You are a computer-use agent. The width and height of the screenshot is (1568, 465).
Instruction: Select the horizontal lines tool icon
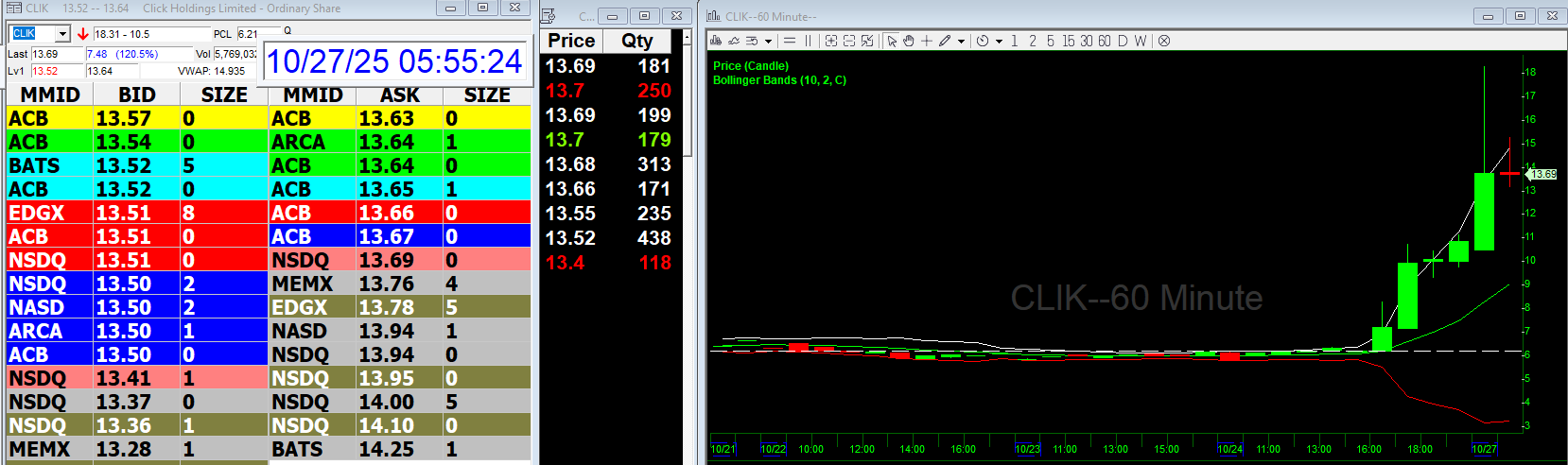coord(790,41)
